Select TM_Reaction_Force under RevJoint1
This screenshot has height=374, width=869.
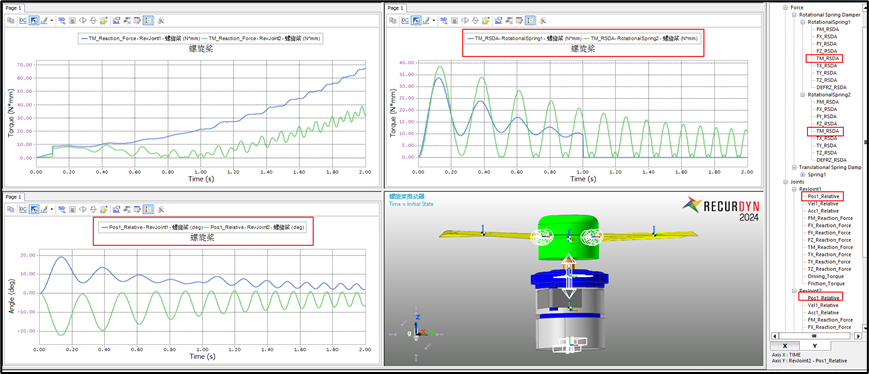[830, 247]
